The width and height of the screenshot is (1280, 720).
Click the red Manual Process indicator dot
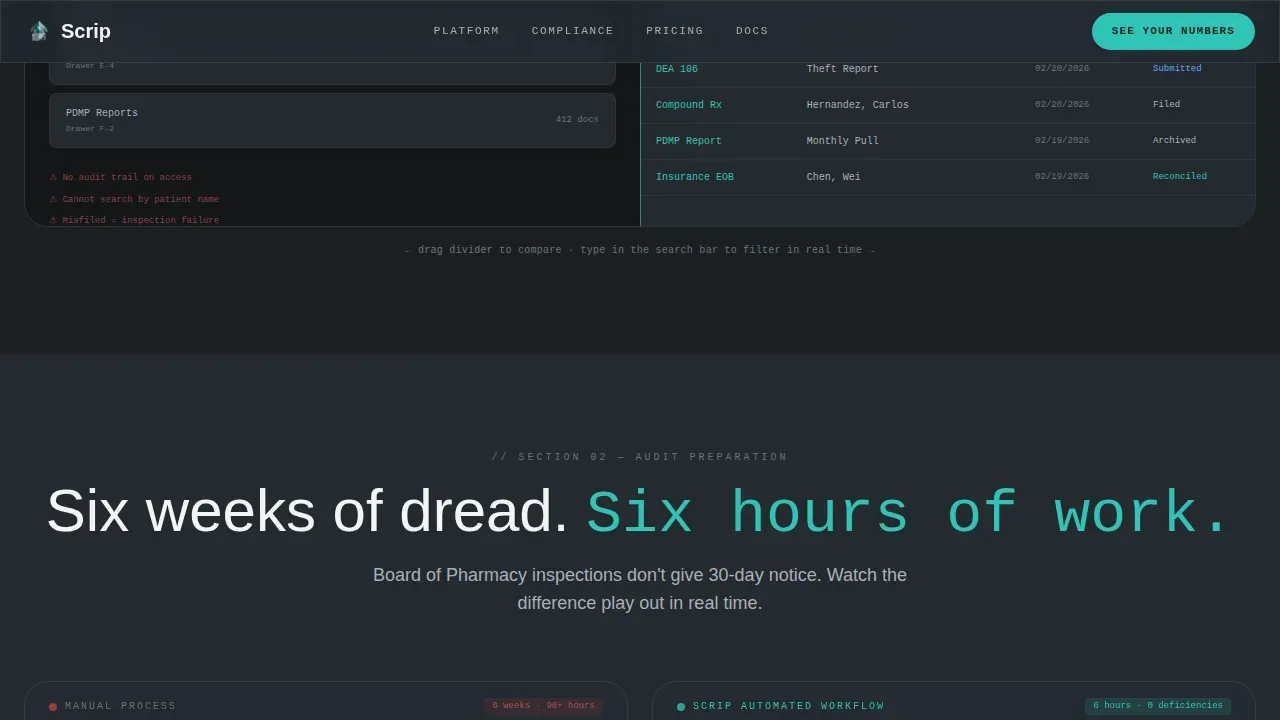coord(53,707)
